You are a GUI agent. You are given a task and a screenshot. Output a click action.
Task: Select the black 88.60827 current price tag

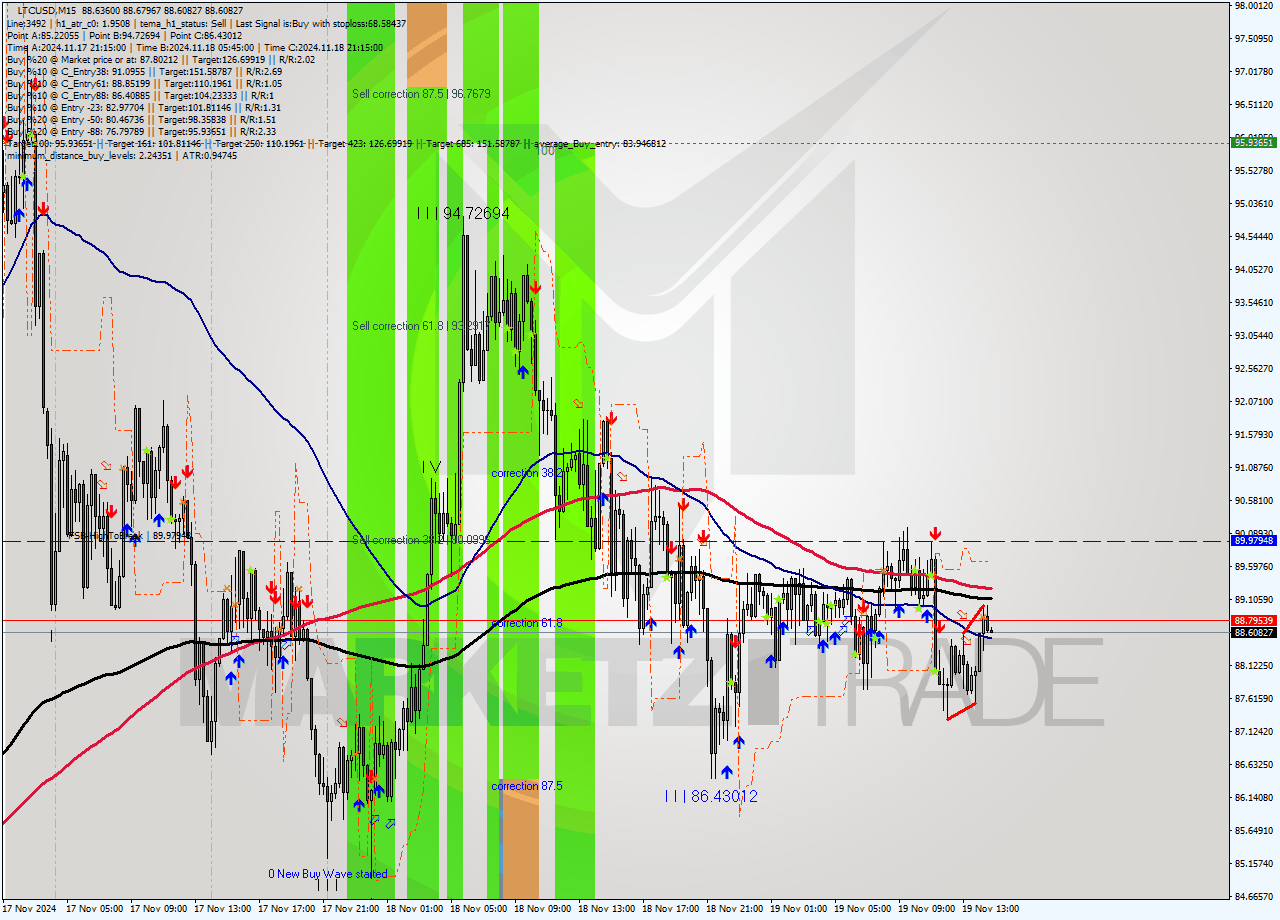pos(1253,632)
